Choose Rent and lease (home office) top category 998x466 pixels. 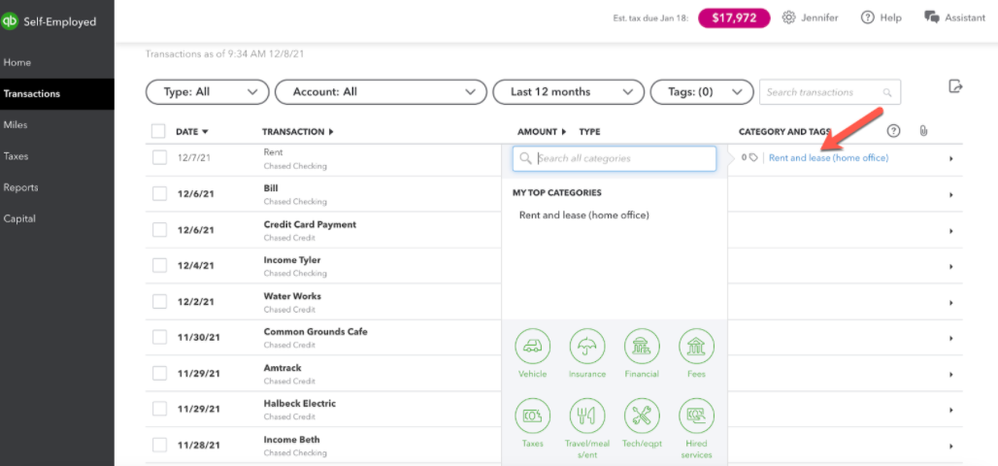[x=584, y=215]
